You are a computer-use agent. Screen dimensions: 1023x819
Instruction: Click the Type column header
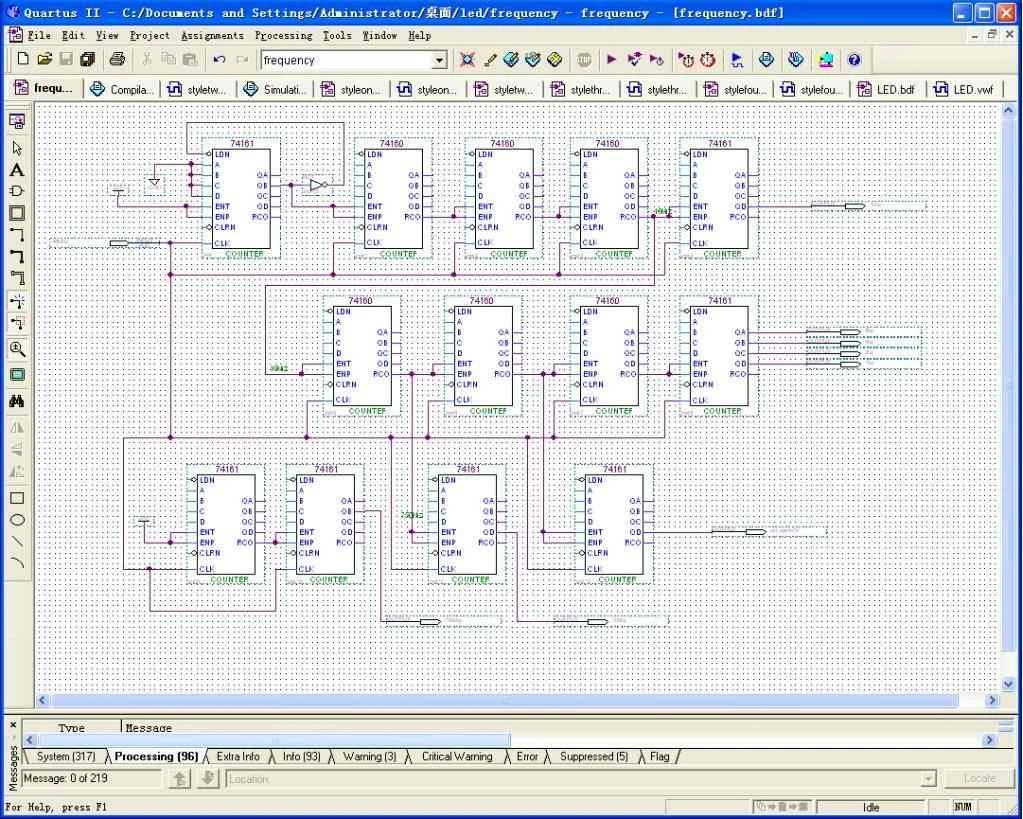point(72,727)
